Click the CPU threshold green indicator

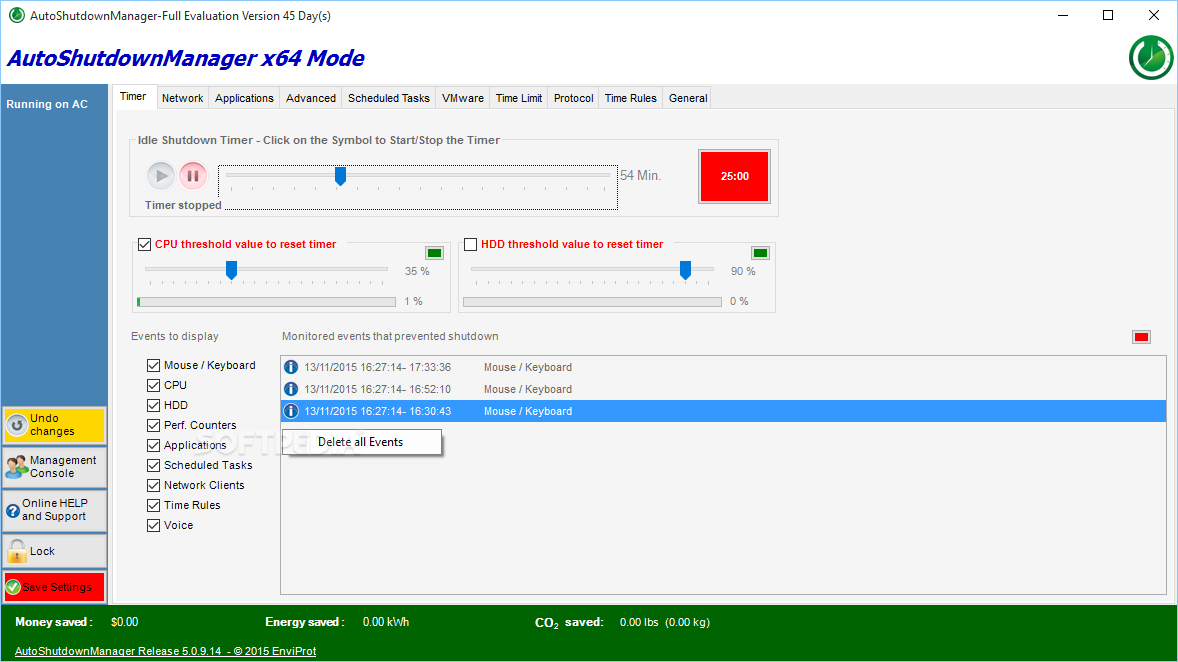pyautogui.click(x=434, y=253)
